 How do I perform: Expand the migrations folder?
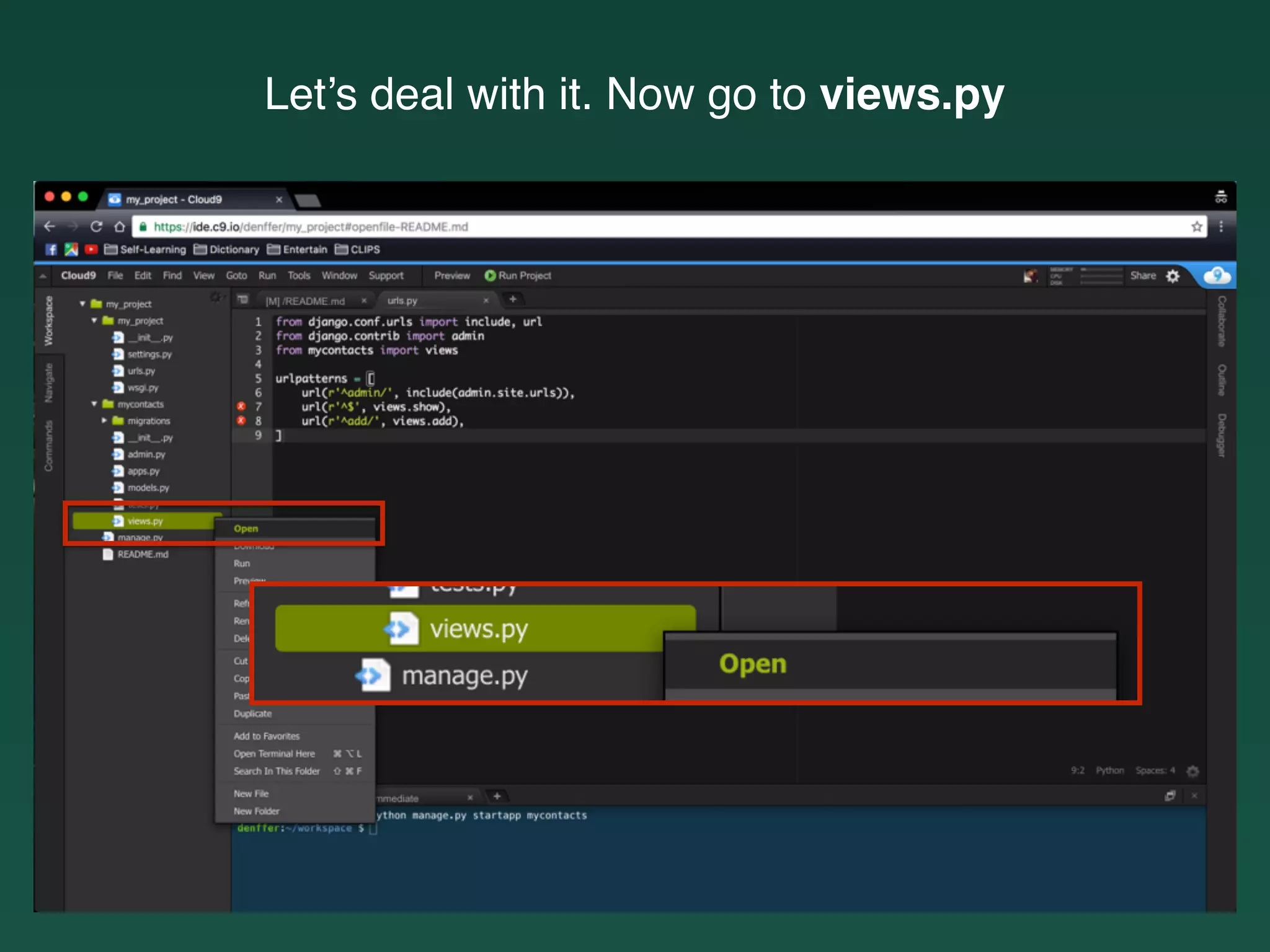coord(104,421)
